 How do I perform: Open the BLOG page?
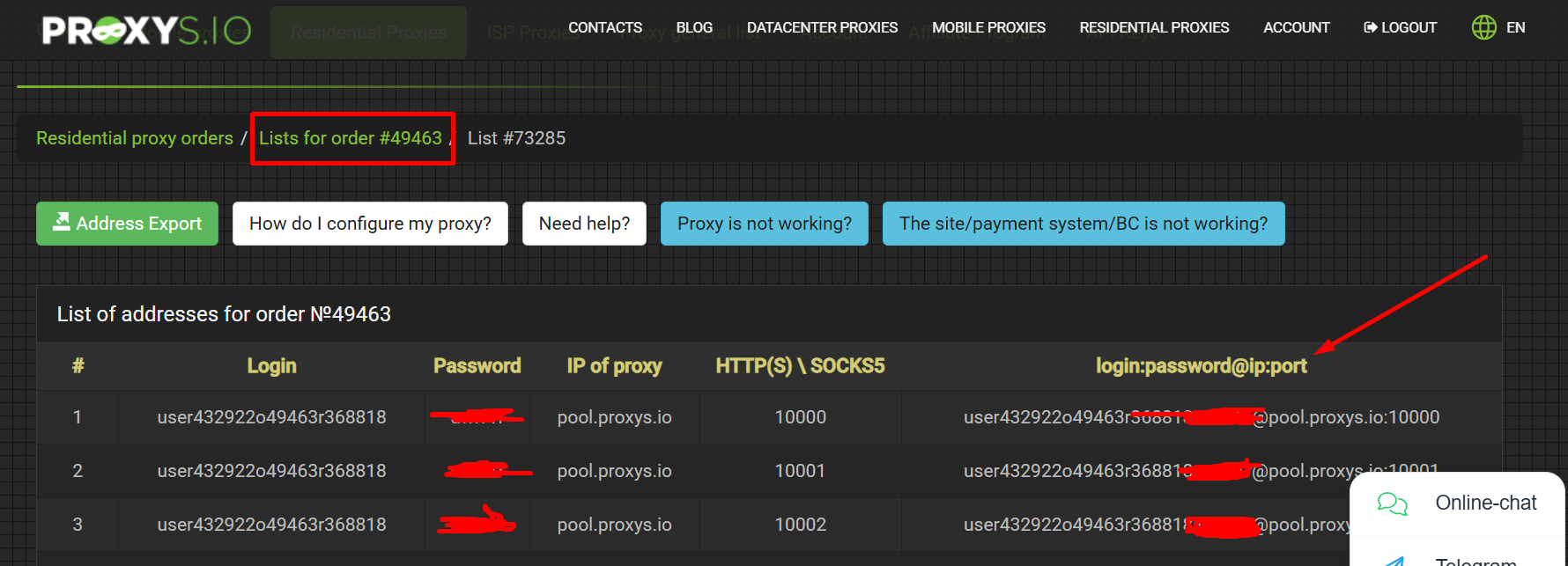tap(694, 27)
